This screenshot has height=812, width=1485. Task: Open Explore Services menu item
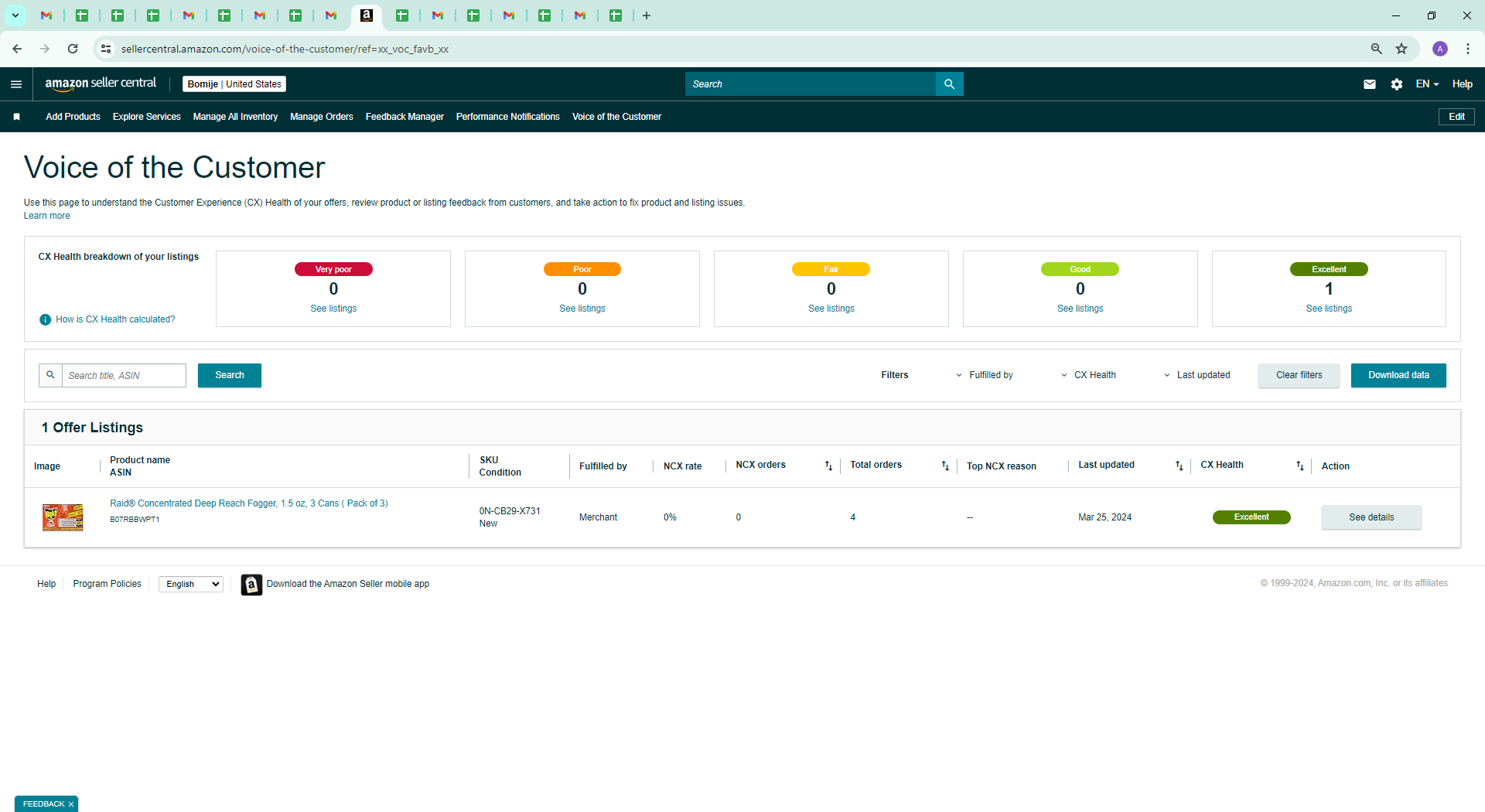147,117
